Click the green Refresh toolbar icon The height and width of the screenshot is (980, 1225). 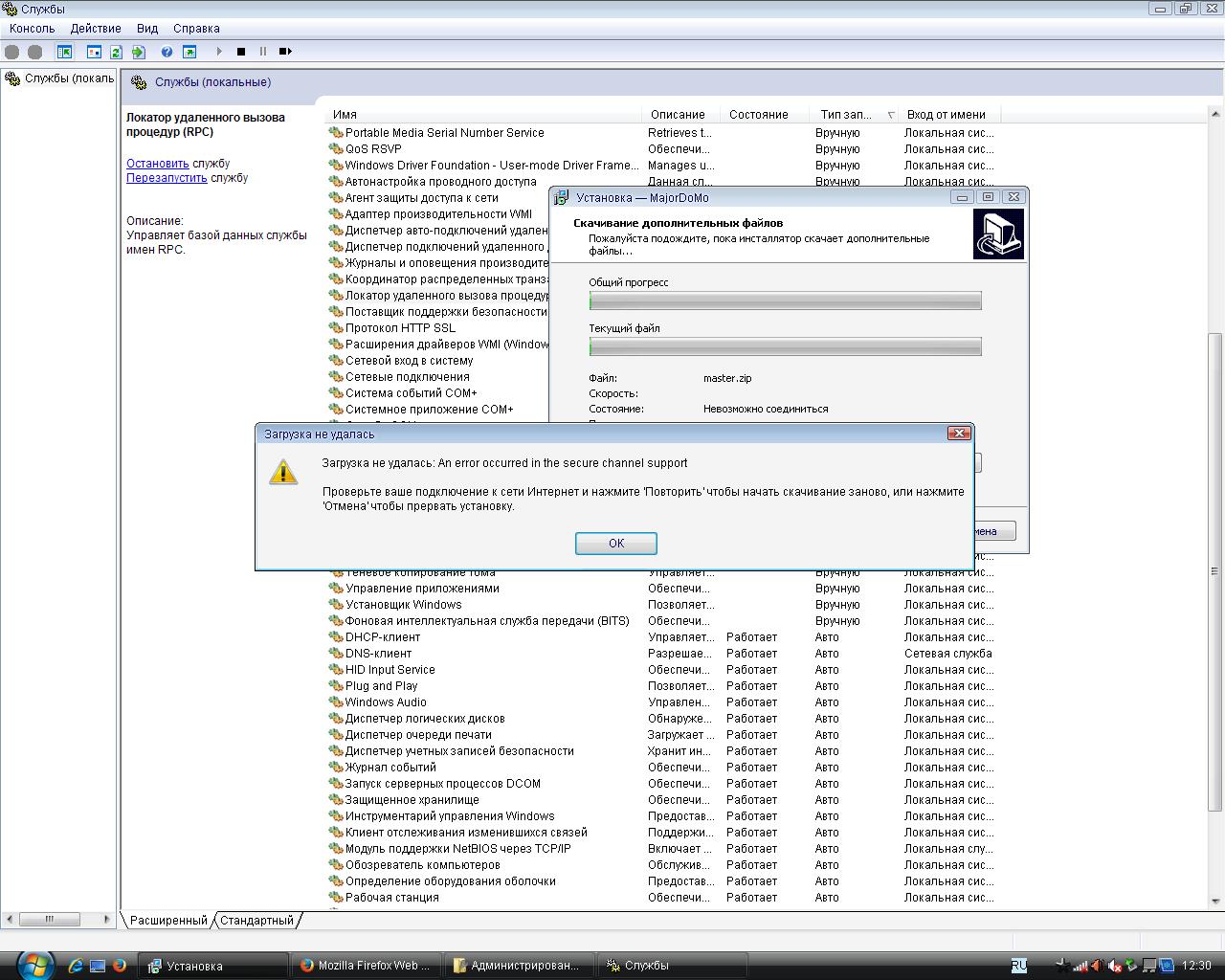click(x=116, y=52)
